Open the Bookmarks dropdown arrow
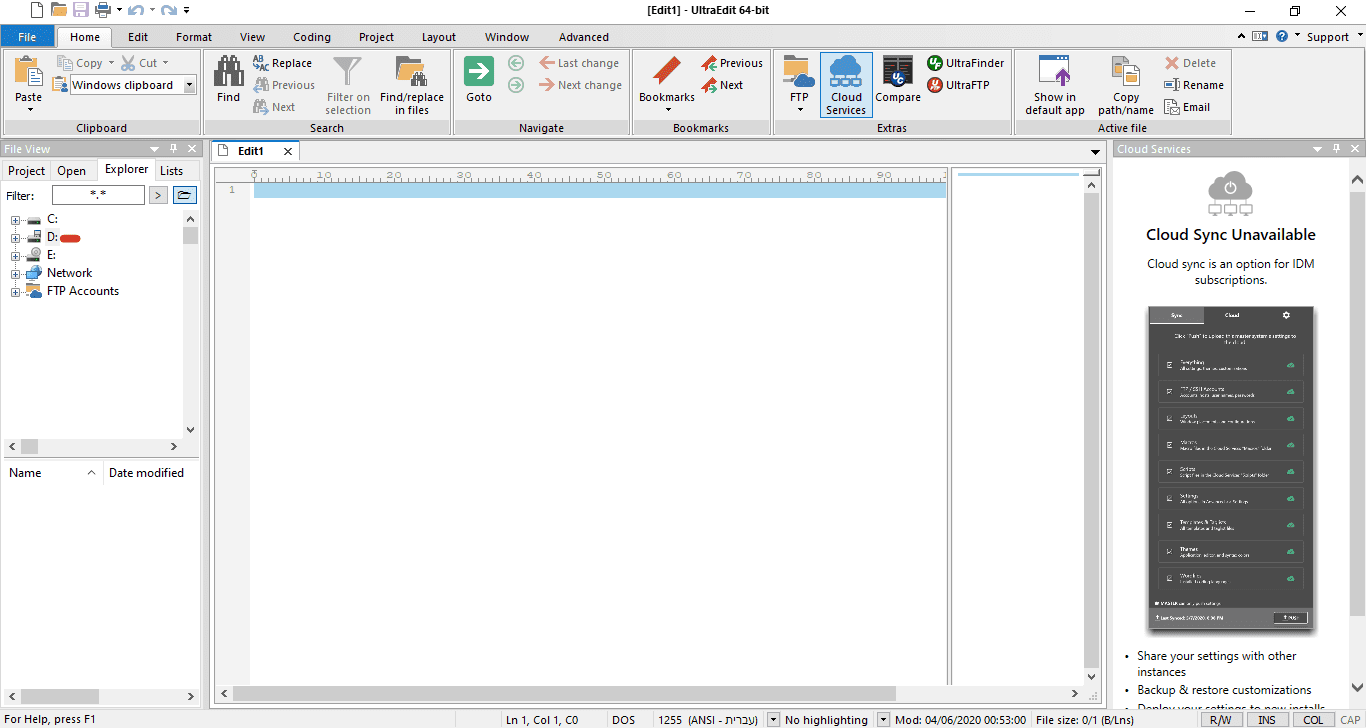 pos(667,109)
